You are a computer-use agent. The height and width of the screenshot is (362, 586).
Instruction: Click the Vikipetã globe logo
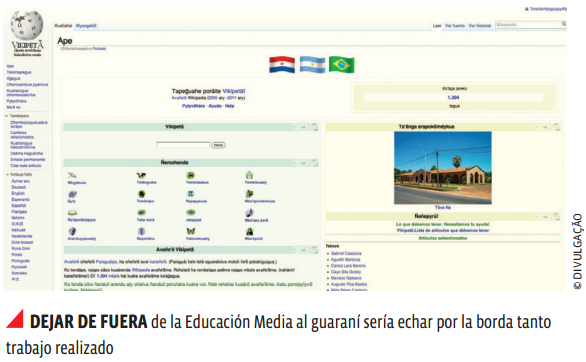27,25
